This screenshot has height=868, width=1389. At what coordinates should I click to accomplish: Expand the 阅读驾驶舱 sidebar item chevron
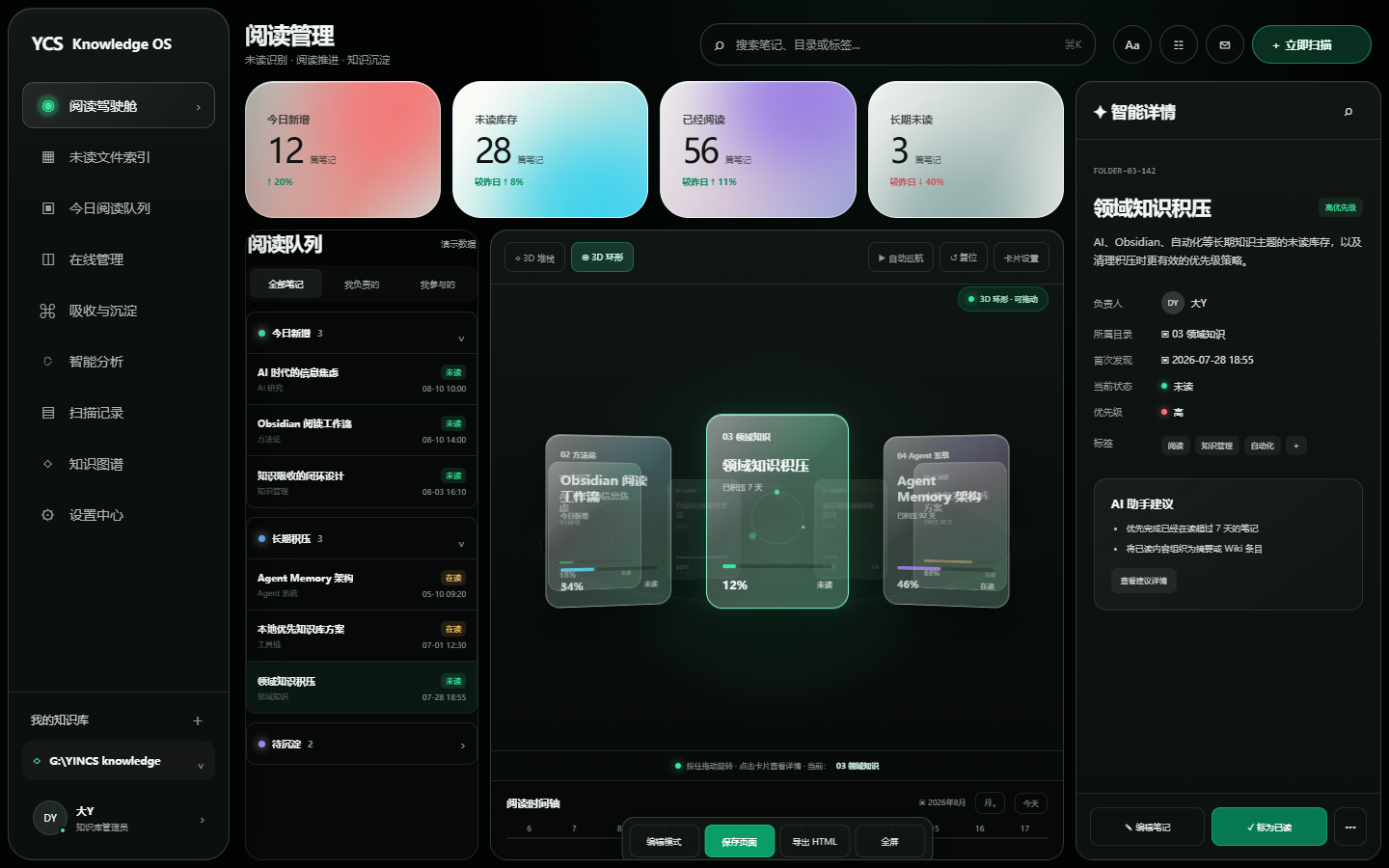coord(199,107)
